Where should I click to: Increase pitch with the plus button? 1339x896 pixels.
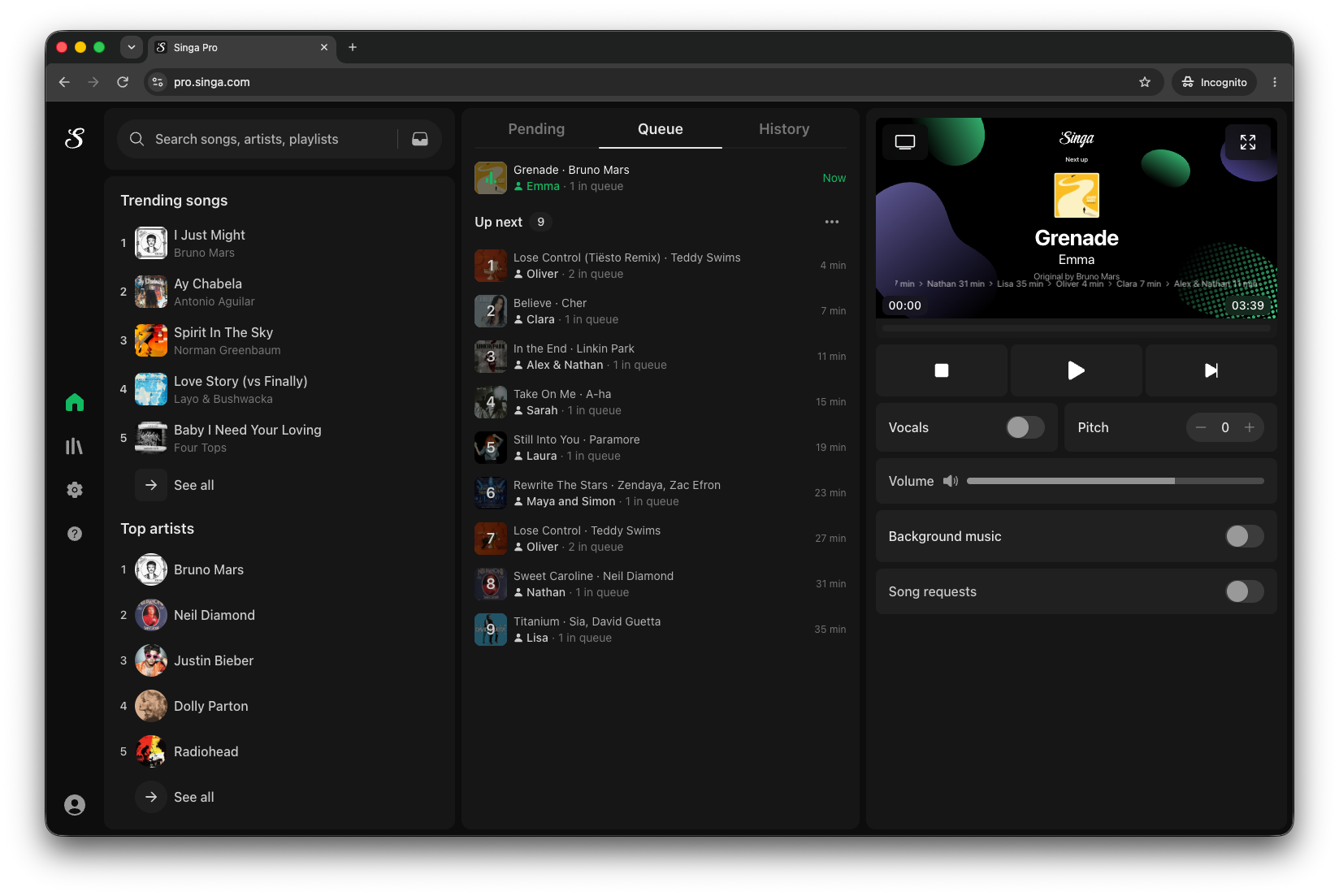pyautogui.click(x=1250, y=427)
